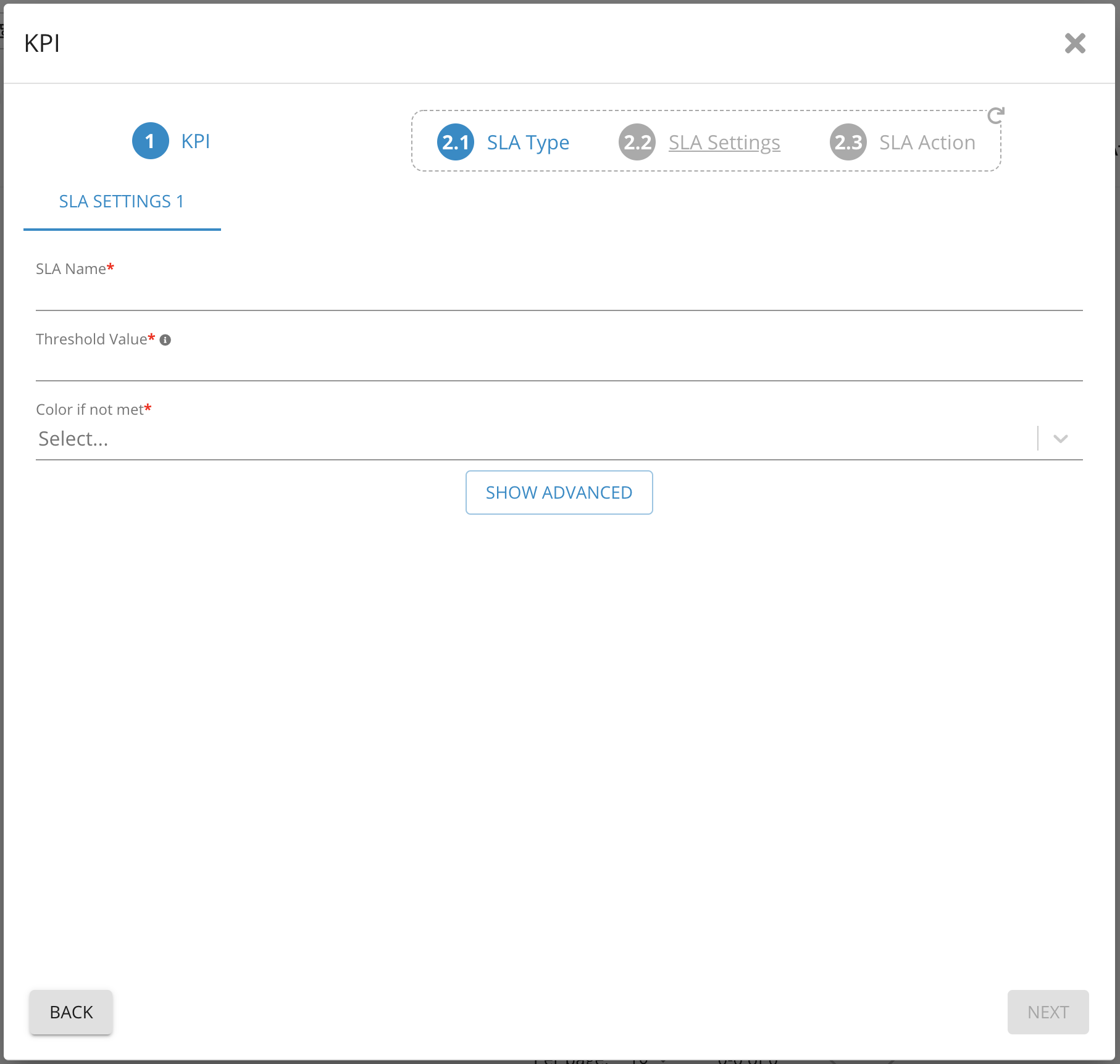Go back using the BACK button
Image resolution: width=1120 pixels, height=1064 pixels.
[71, 1012]
